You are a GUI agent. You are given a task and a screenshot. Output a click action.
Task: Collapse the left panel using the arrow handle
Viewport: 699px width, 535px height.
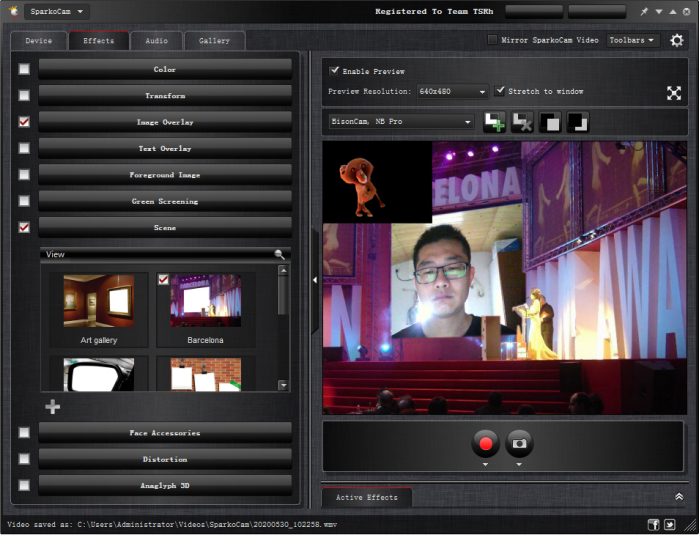[315, 280]
